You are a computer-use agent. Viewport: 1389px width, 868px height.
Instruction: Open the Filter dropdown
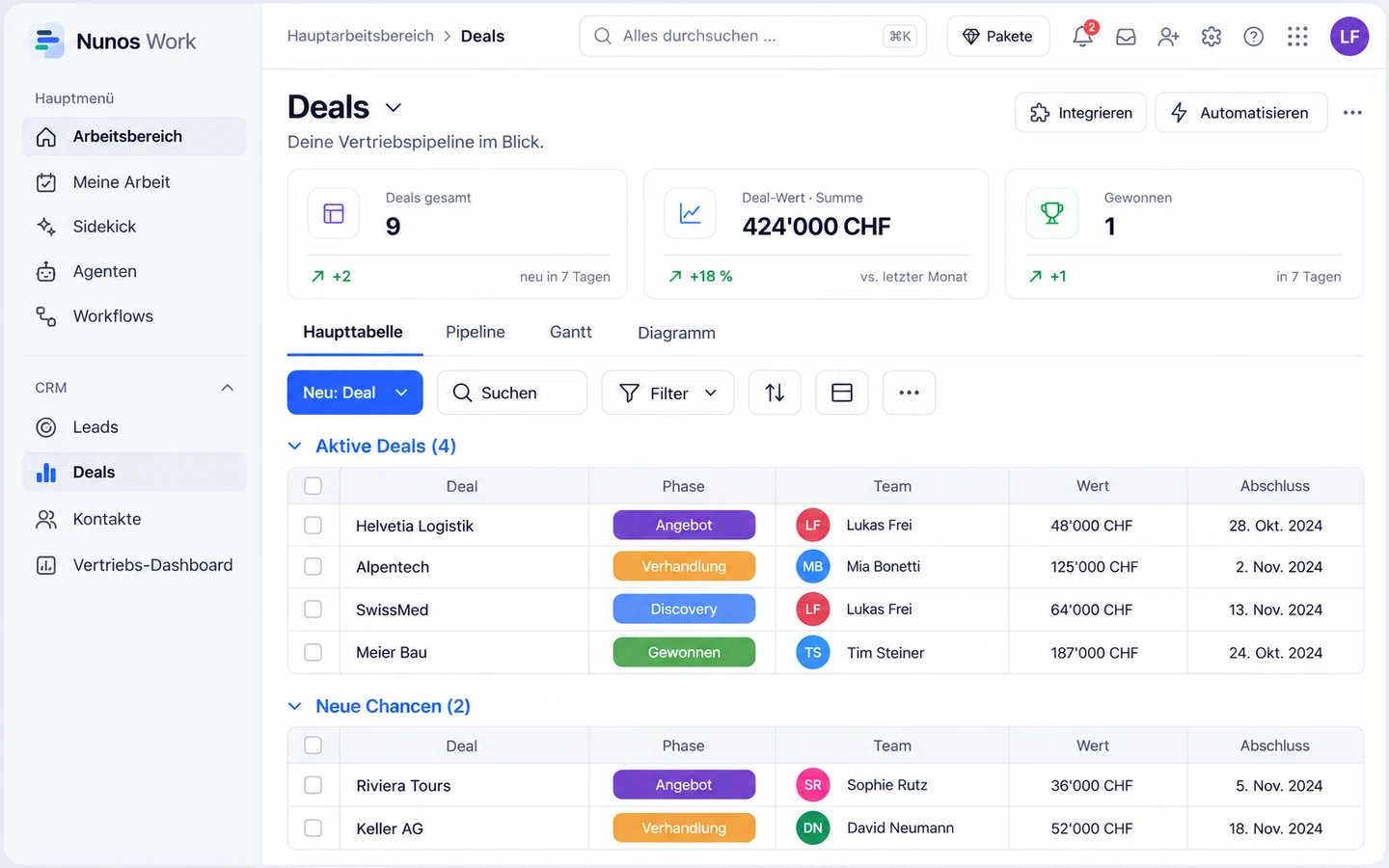tap(667, 393)
